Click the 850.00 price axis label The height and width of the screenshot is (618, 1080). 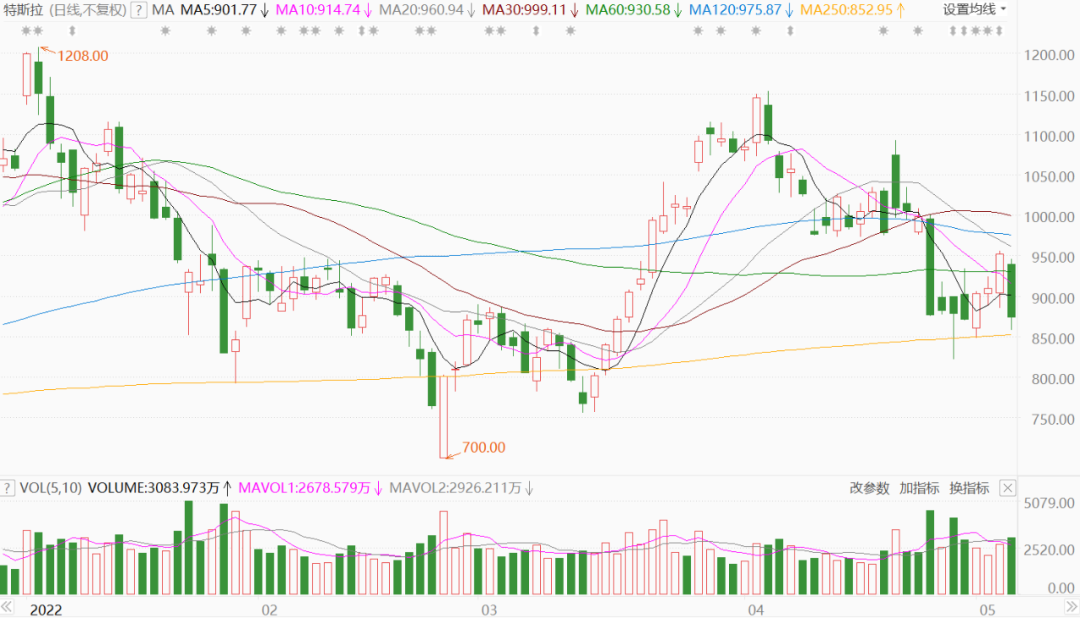1053,339
